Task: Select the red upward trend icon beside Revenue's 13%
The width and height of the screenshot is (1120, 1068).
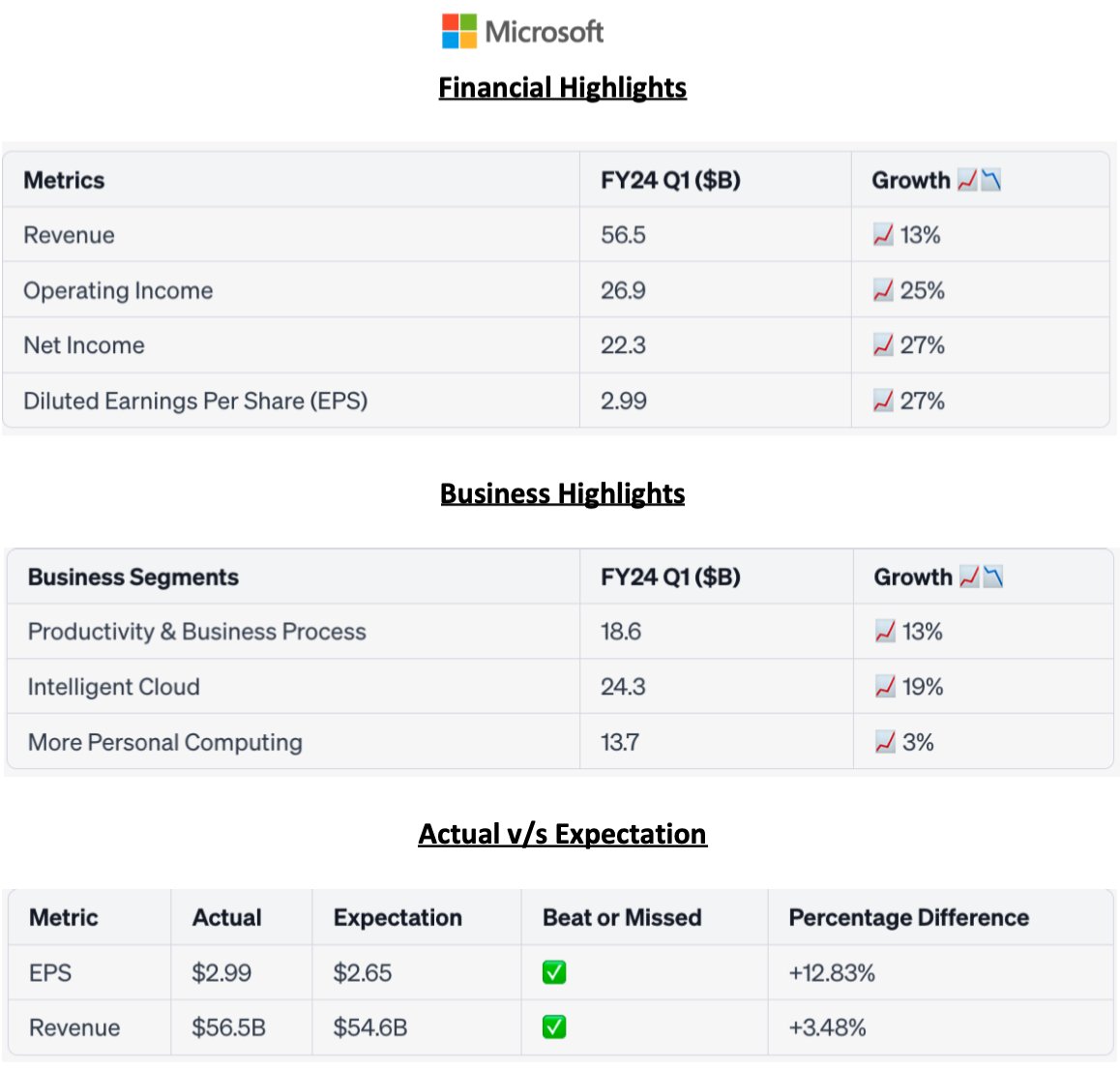Action: (x=883, y=234)
